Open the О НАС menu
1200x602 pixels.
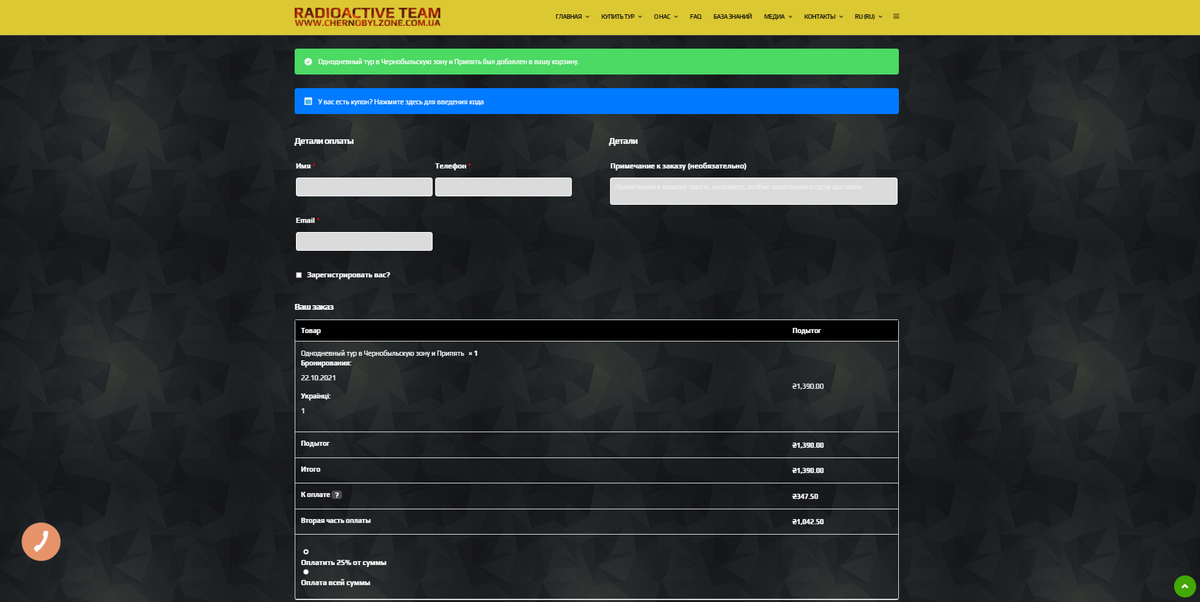tap(662, 16)
